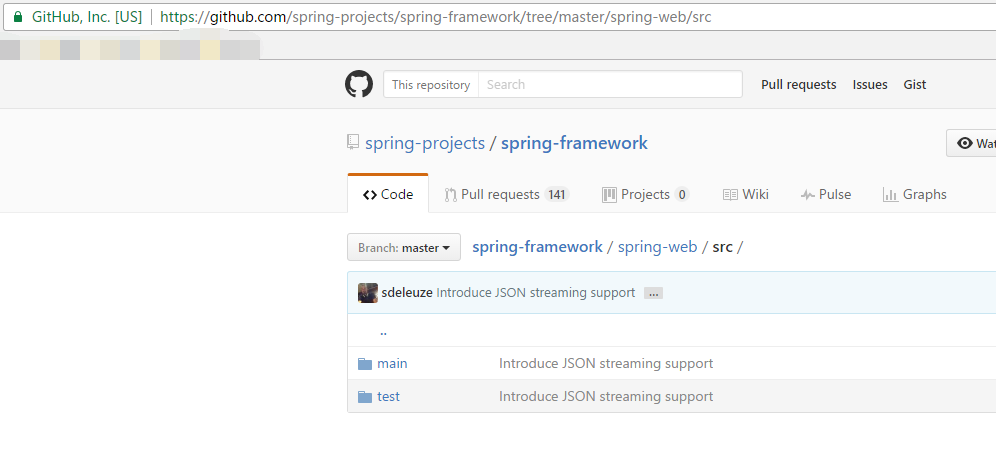The width and height of the screenshot is (996, 452).
Task: Open the Pulse tab
Action: (826, 194)
